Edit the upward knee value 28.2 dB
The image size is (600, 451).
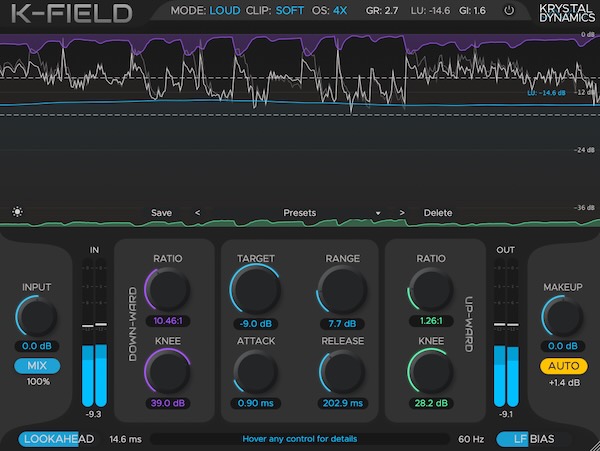coord(431,403)
